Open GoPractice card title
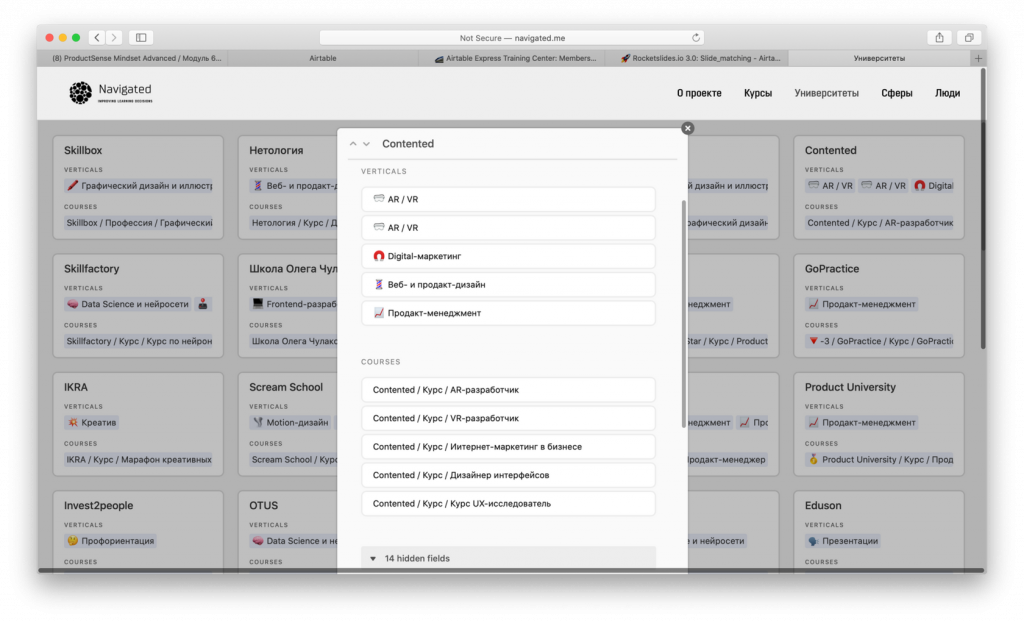 pyautogui.click(x=832, y=268)
